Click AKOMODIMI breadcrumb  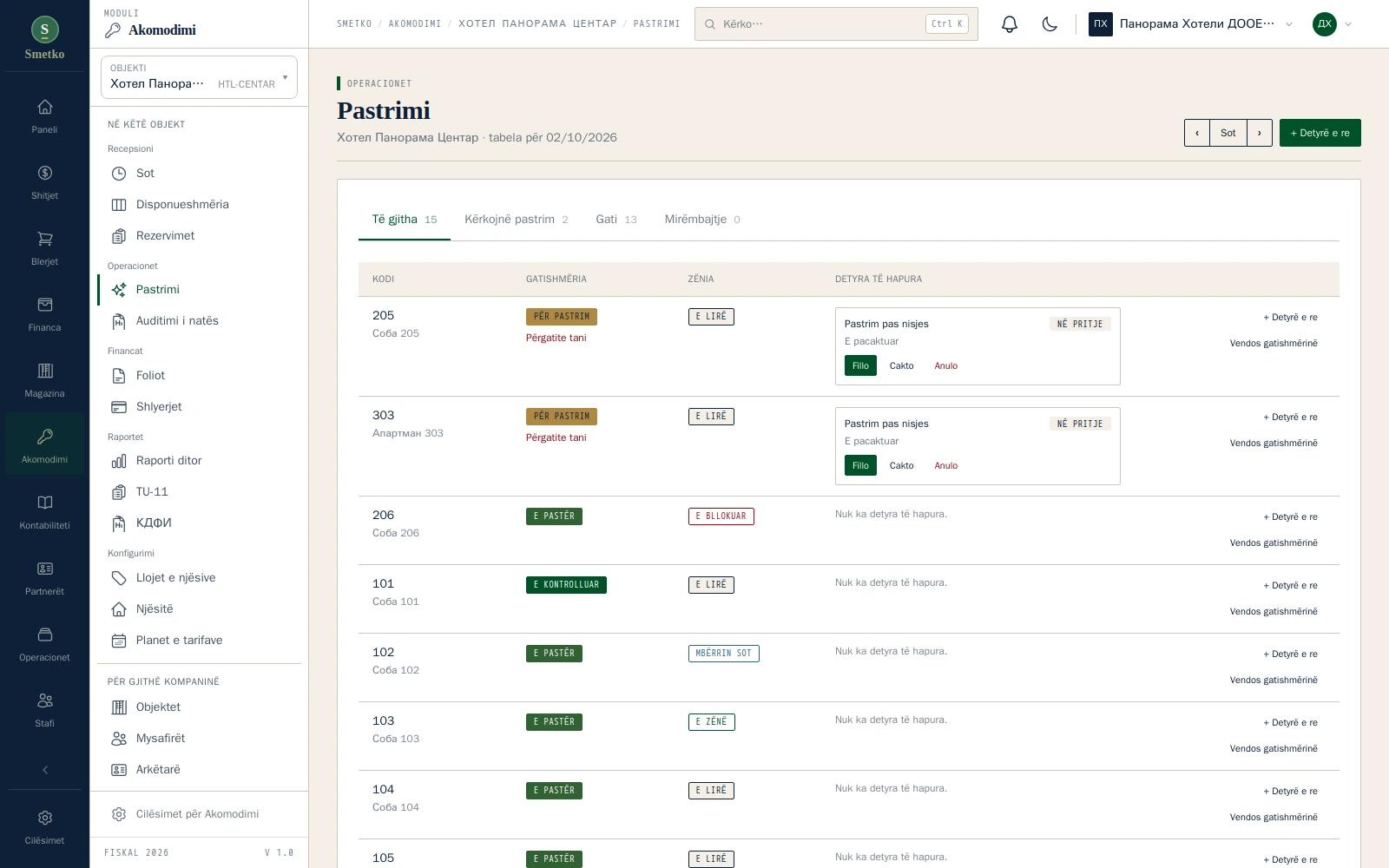(x=415, y=24)
